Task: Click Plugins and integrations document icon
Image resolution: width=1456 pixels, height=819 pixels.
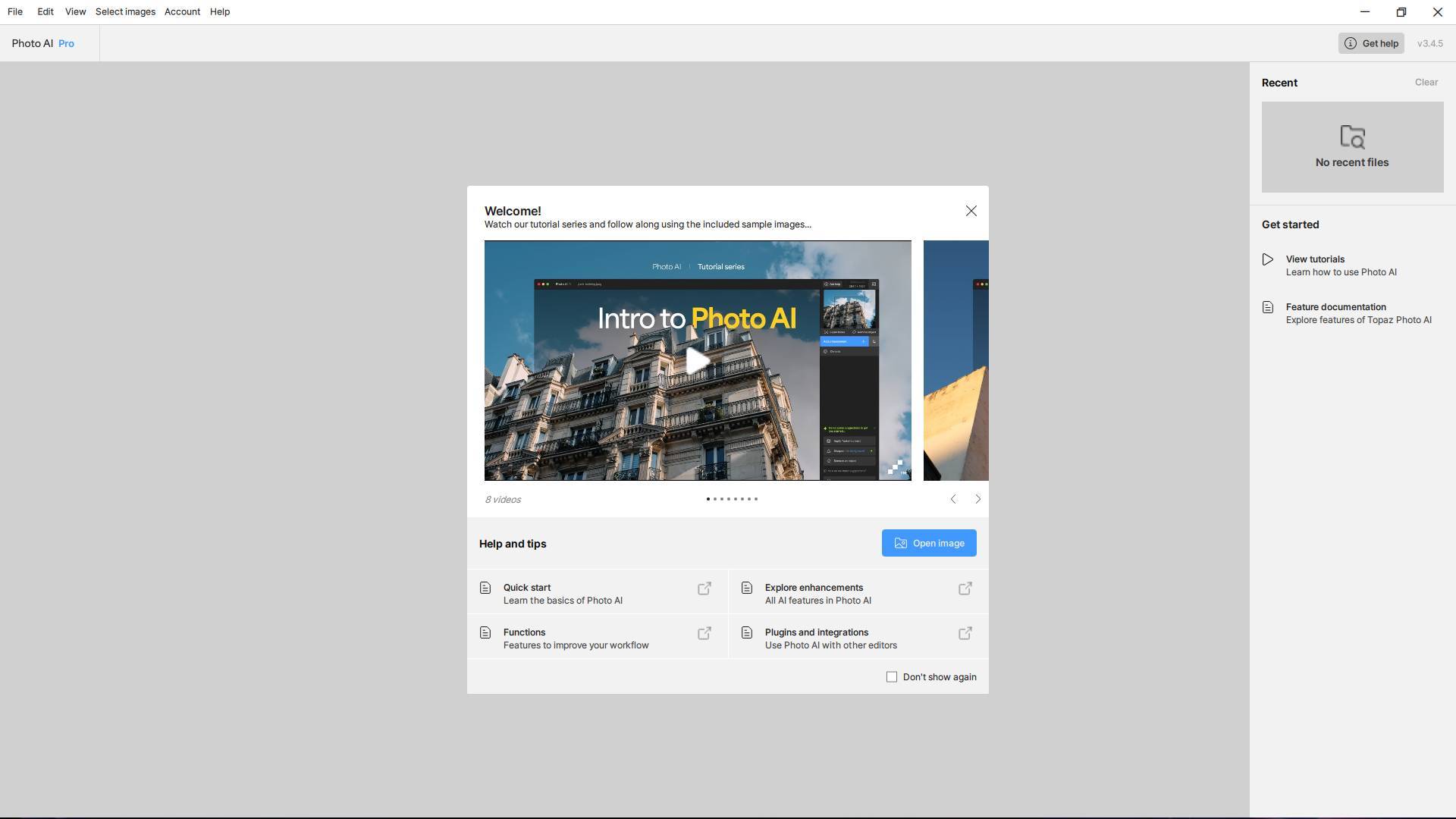Action: tap(747, 632)
